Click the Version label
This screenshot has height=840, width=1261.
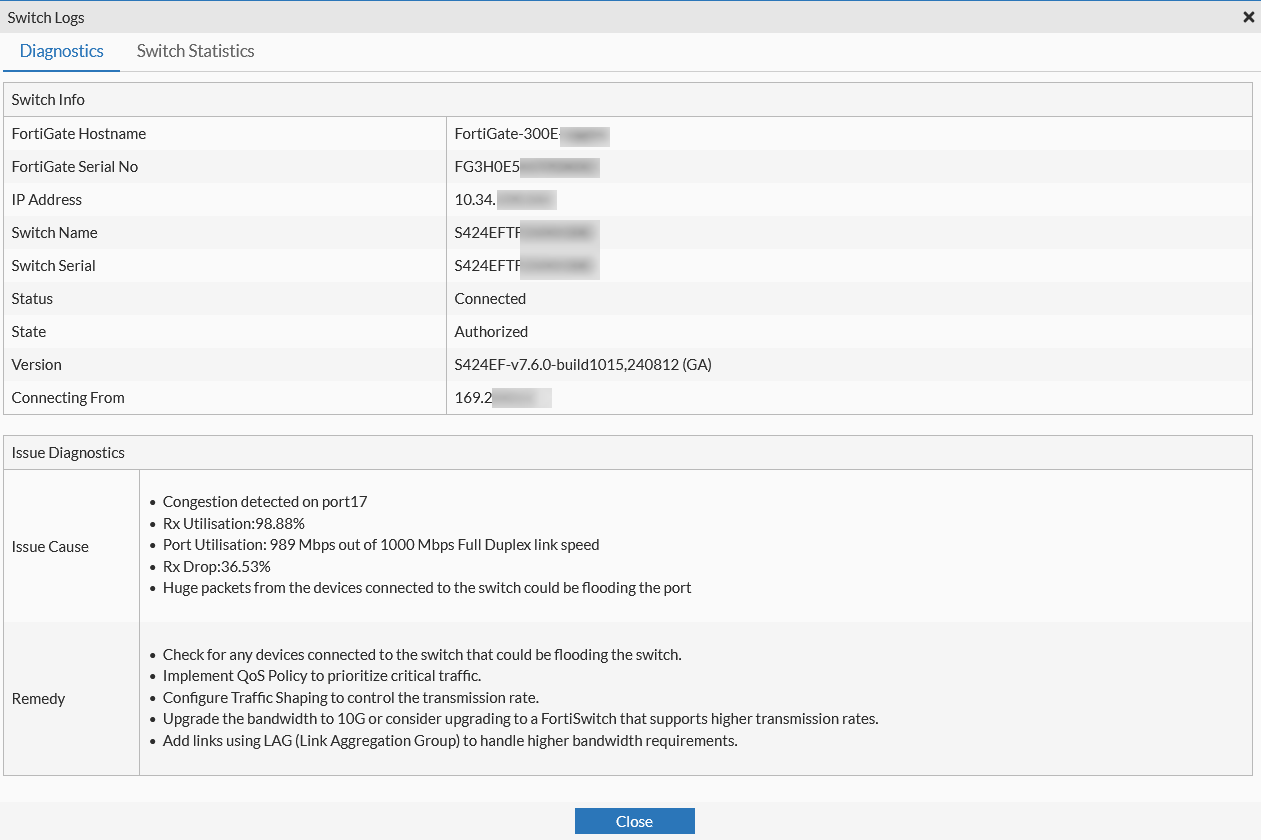coord(37,365)
